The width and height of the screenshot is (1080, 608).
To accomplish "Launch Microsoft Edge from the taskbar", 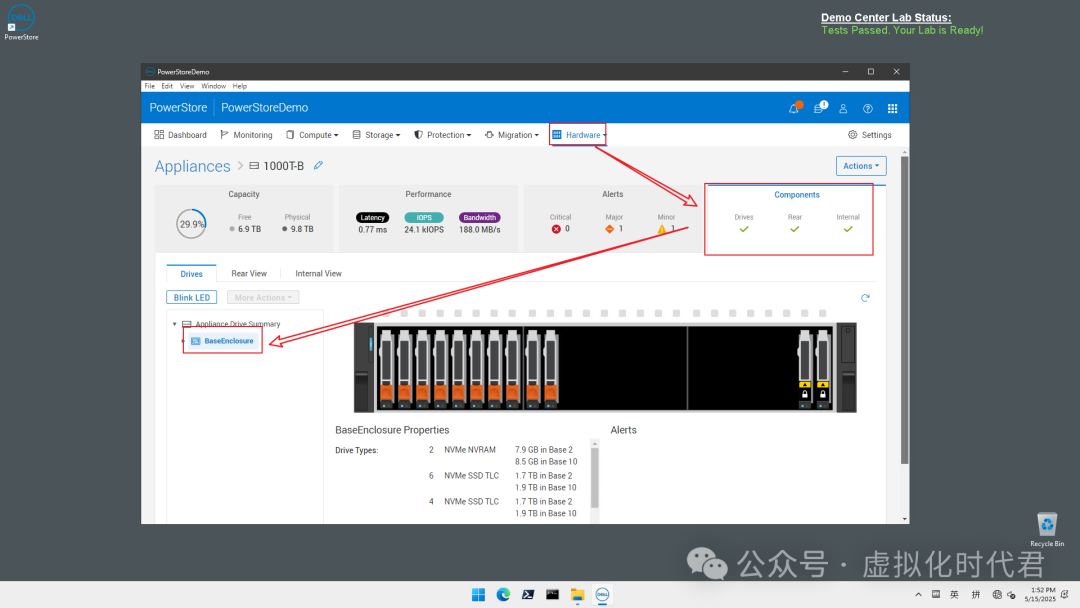I will click(503, 594).
